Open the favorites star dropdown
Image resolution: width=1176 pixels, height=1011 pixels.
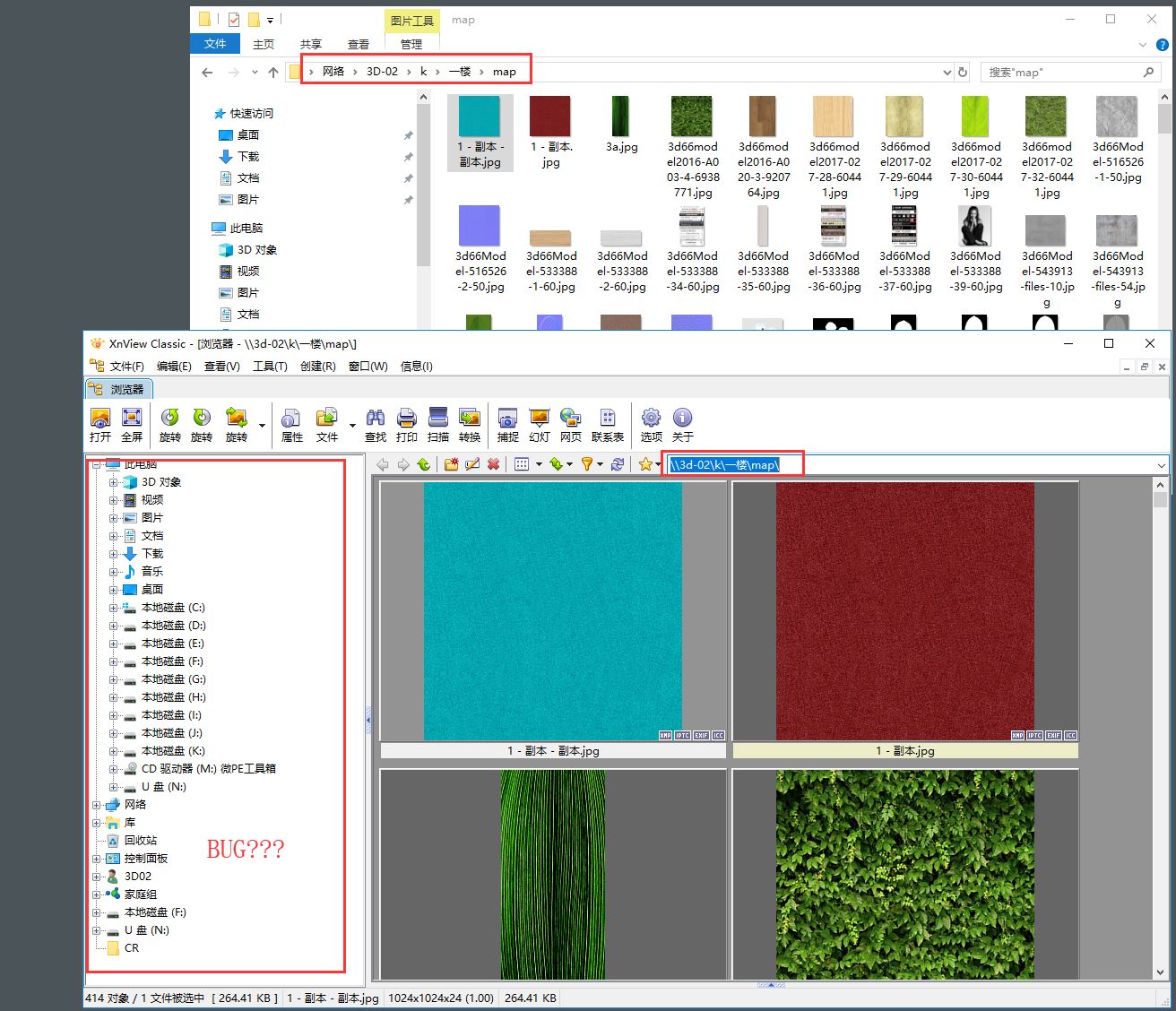coord(658,464)
